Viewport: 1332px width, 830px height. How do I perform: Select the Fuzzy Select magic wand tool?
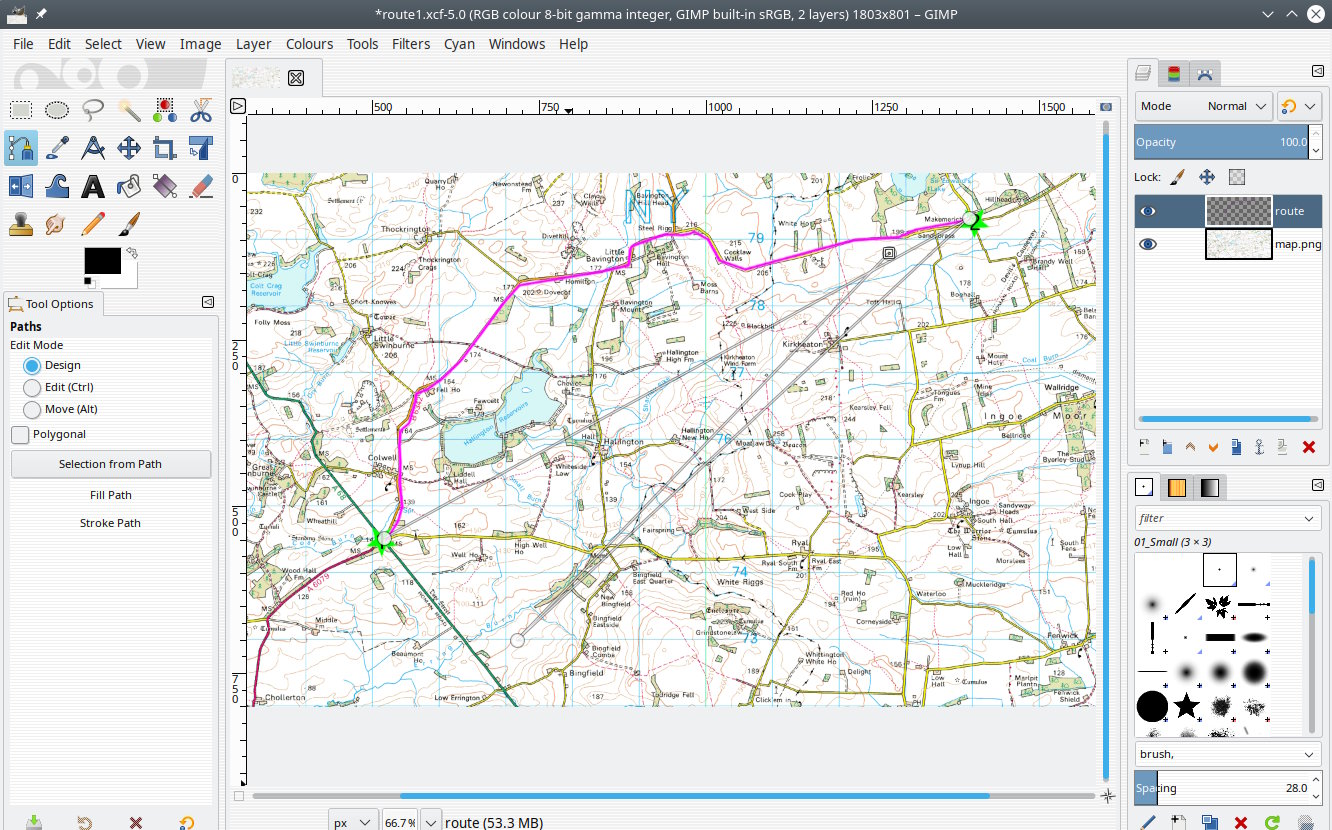coord(129,110)
